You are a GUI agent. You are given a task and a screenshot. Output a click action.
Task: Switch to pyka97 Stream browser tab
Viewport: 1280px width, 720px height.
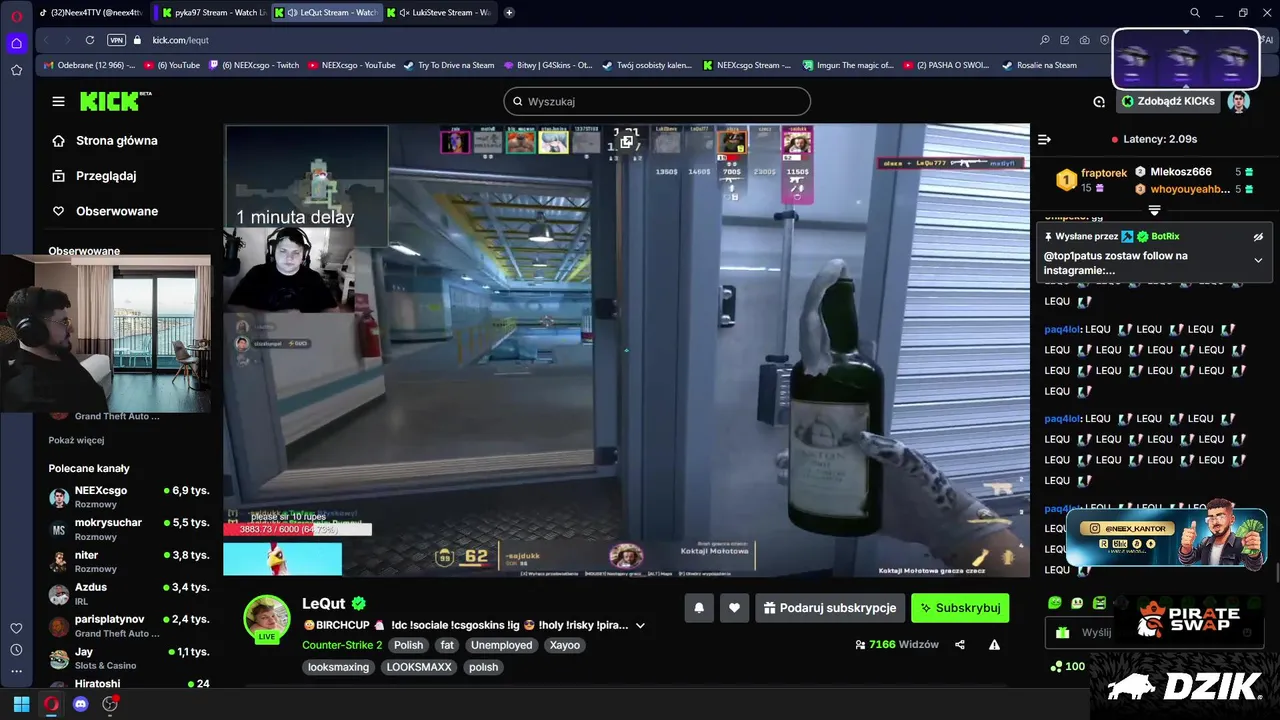point(213,12)
